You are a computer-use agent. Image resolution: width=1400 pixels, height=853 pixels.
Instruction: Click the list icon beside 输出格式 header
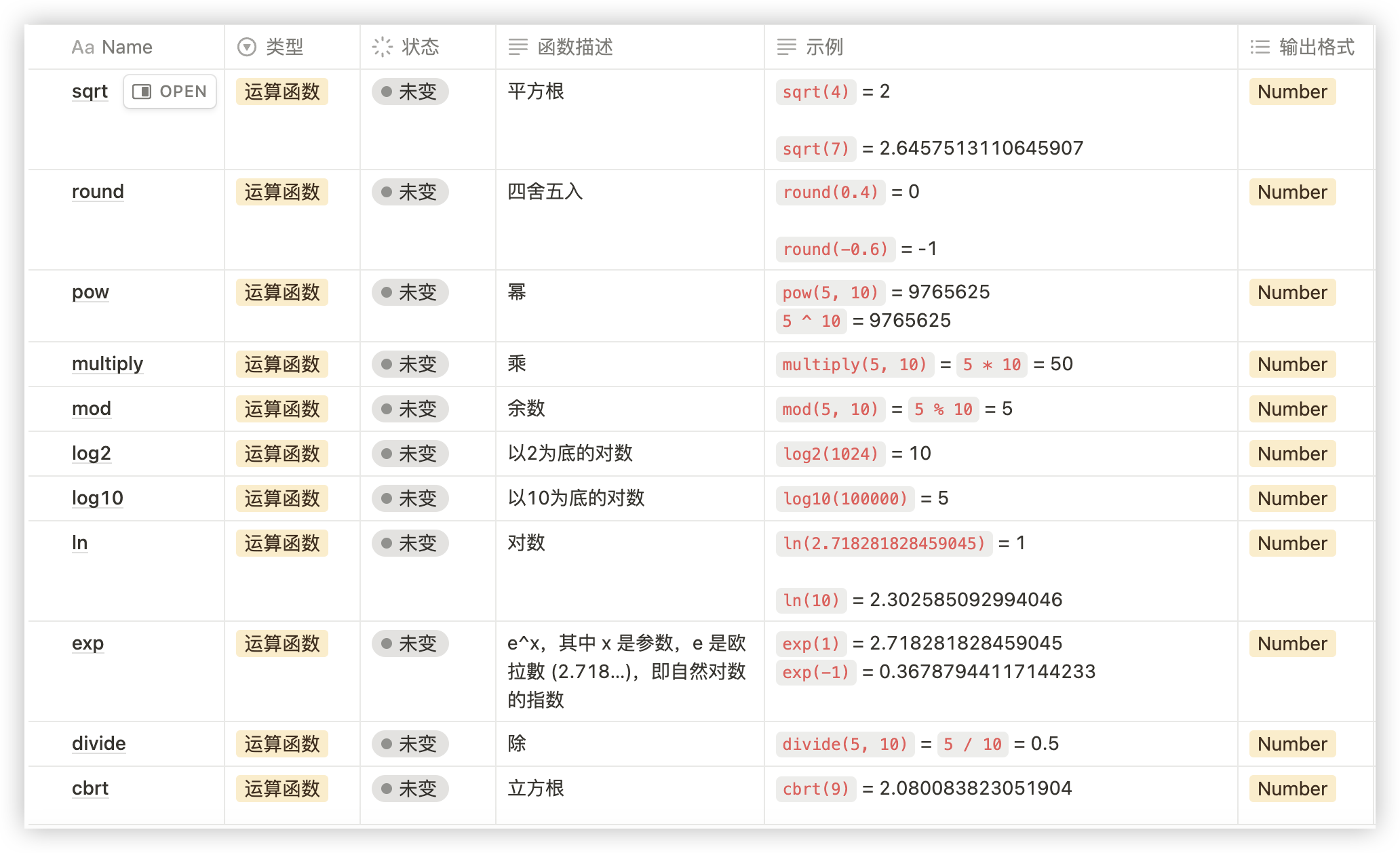point(1260,47)
